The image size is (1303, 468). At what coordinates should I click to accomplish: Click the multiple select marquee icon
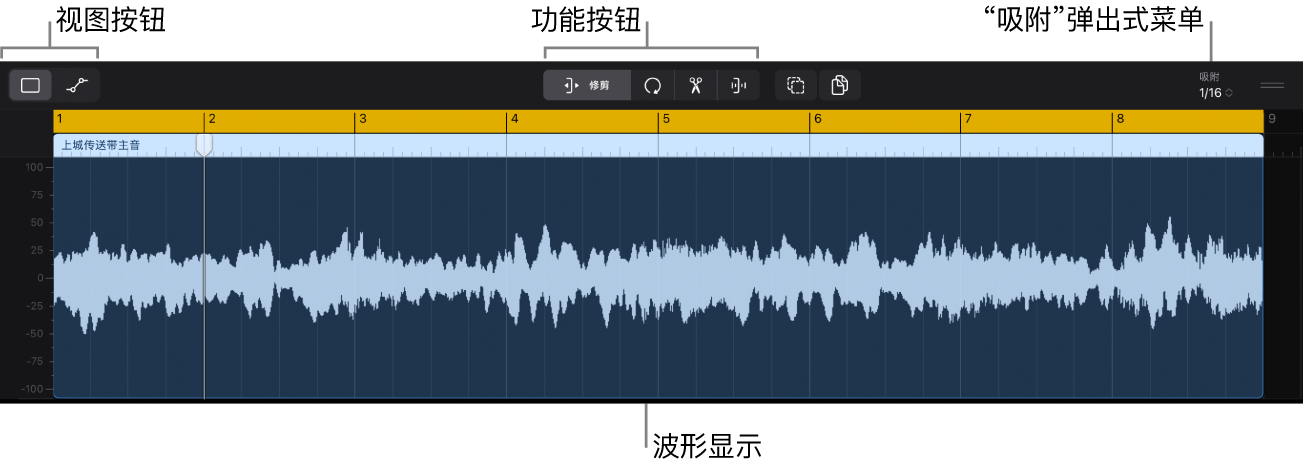[796, 85]
